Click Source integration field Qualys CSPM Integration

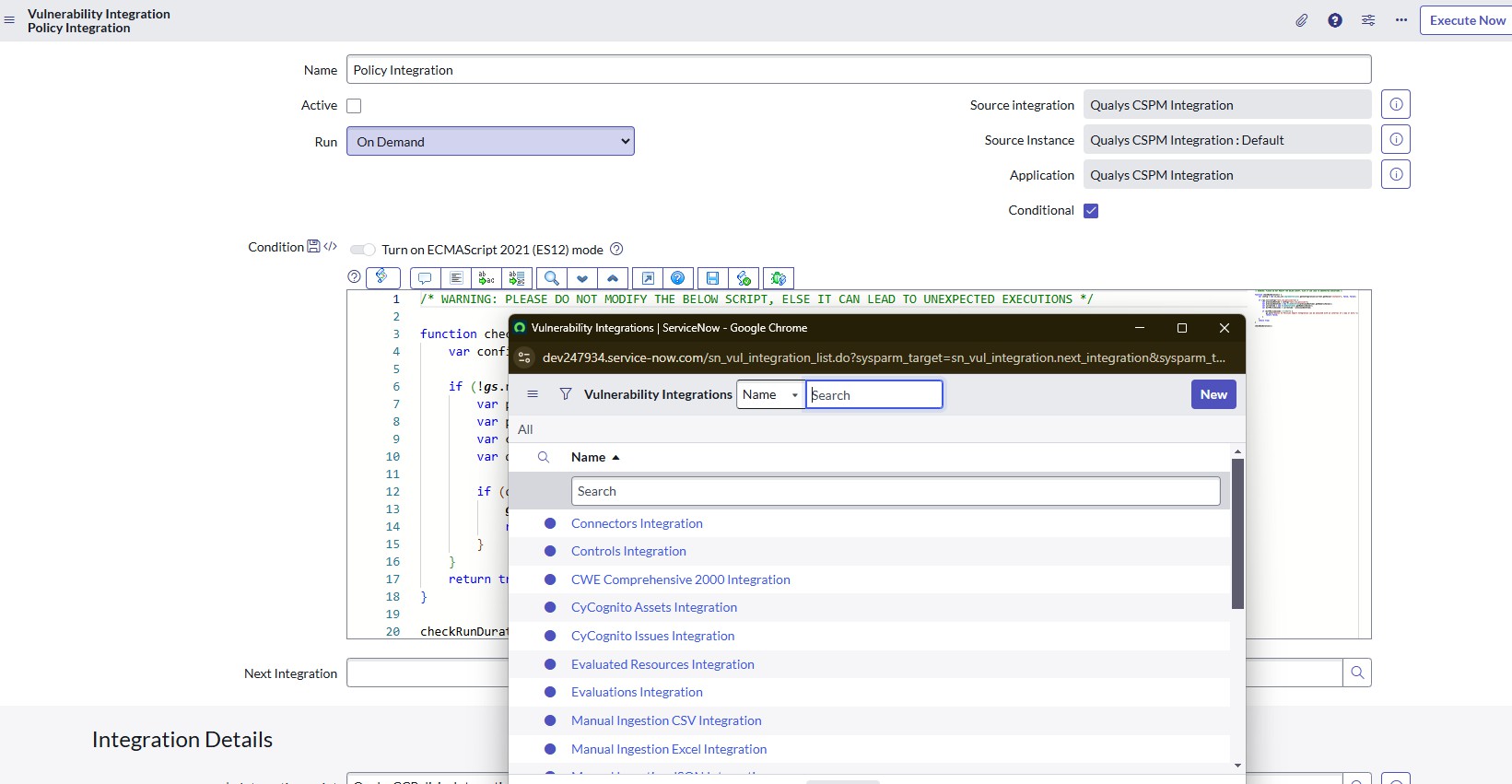(1227, 105)
